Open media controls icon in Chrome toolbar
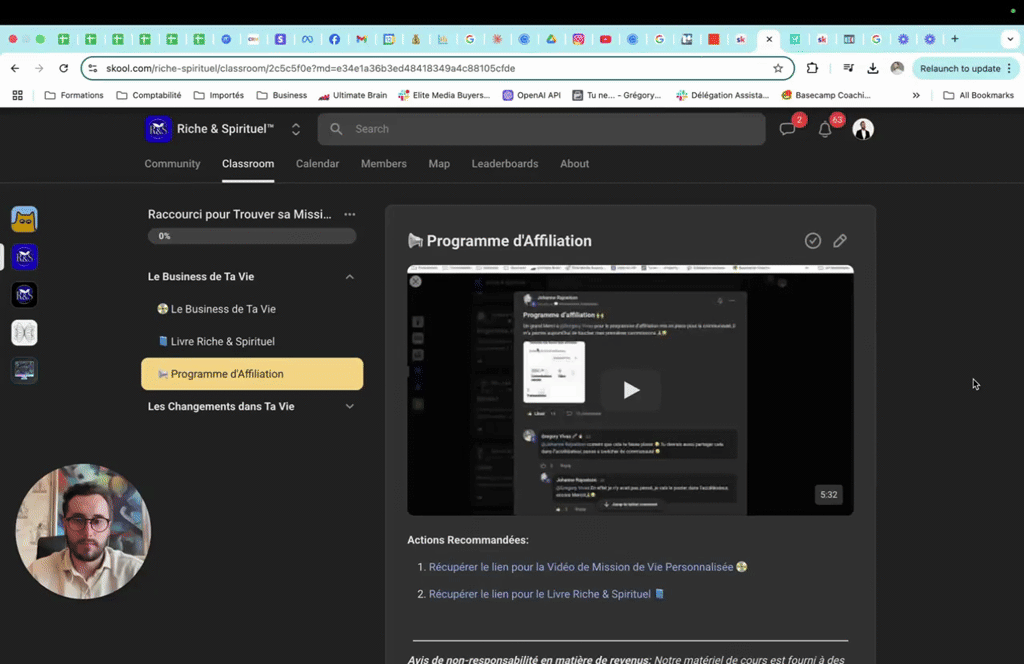Screen dimensions: 1024x664 pyautogui.click(x=848, y=68)
